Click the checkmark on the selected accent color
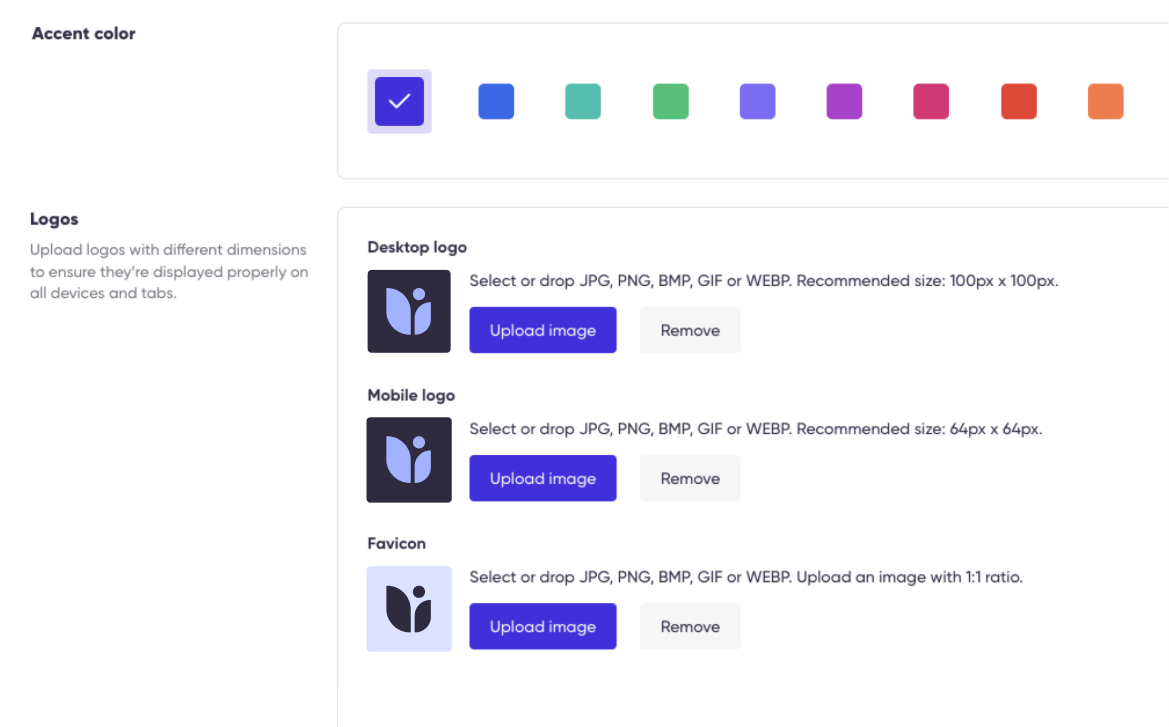The width and height of the screenshot is (1169, 727). pos(399,100)
